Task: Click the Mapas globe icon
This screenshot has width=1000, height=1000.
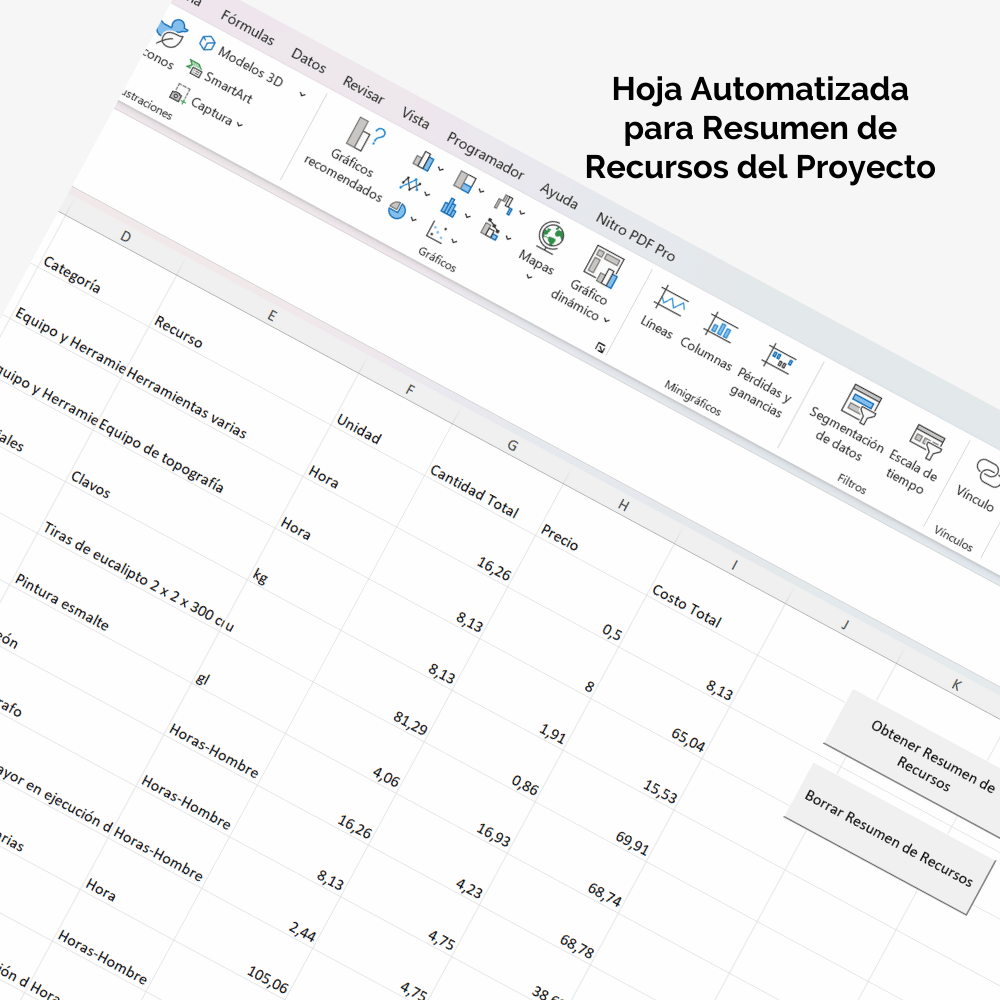Action: (551, 235)
